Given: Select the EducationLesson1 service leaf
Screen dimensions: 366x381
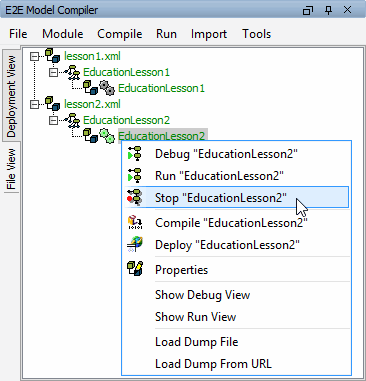Looking at the screenshot, I should [162, 88].
